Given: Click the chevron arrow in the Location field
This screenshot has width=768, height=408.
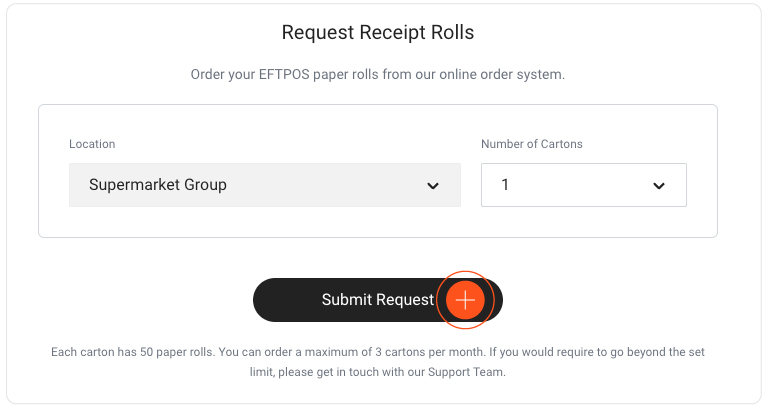Looking at the screenshot, I should [432, 186].
